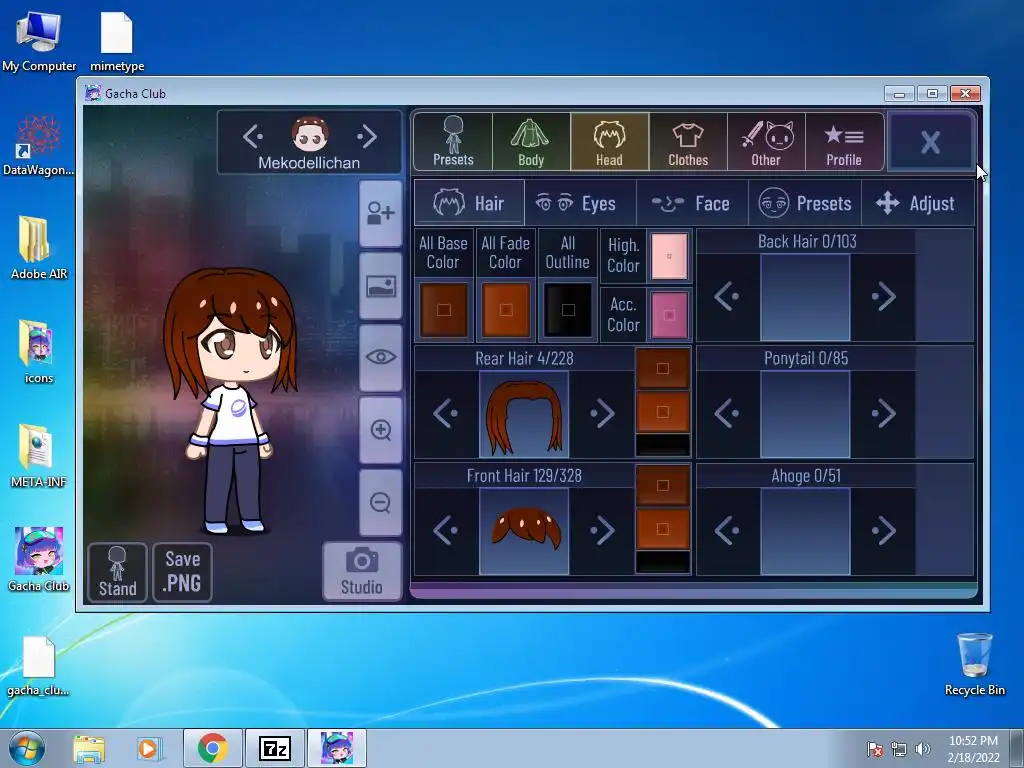The height and width of the screenshot is (768, 1024).
Task: Change the Acc. Color swatch
Action: point(669,315)
